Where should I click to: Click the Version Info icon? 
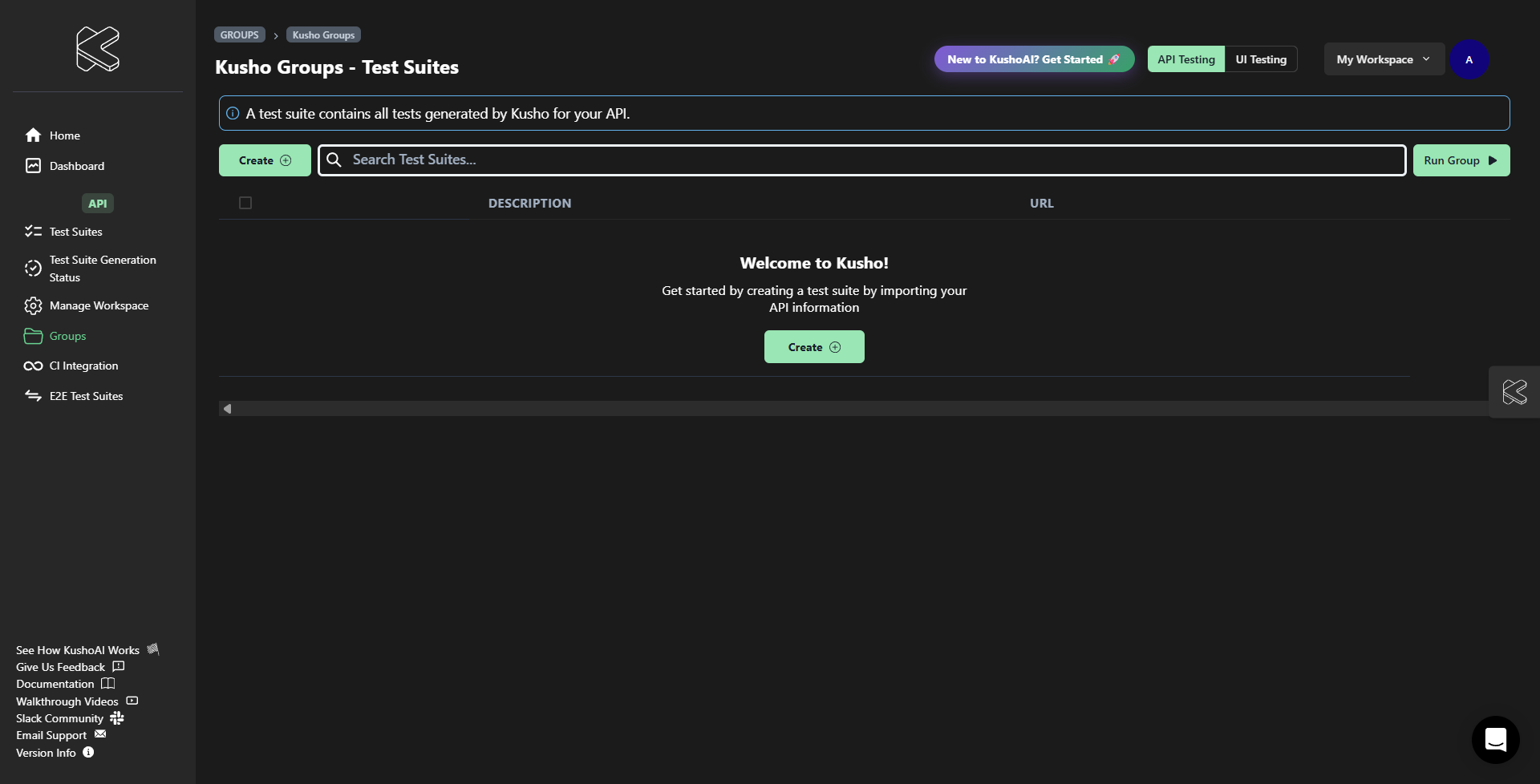pyautogui.click(x=88, y=752)
